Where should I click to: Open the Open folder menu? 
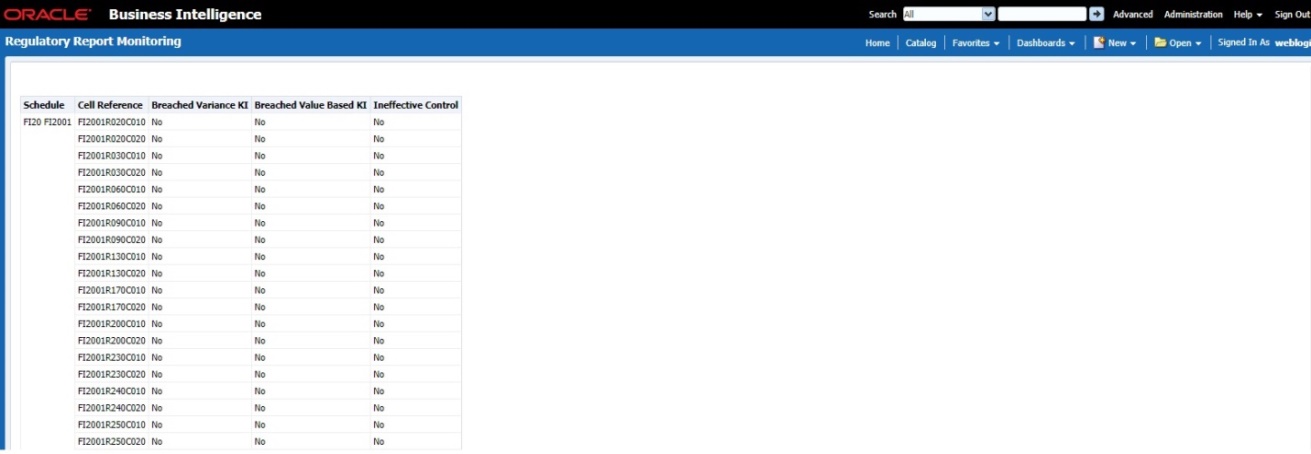click(x=1178, y=43)
